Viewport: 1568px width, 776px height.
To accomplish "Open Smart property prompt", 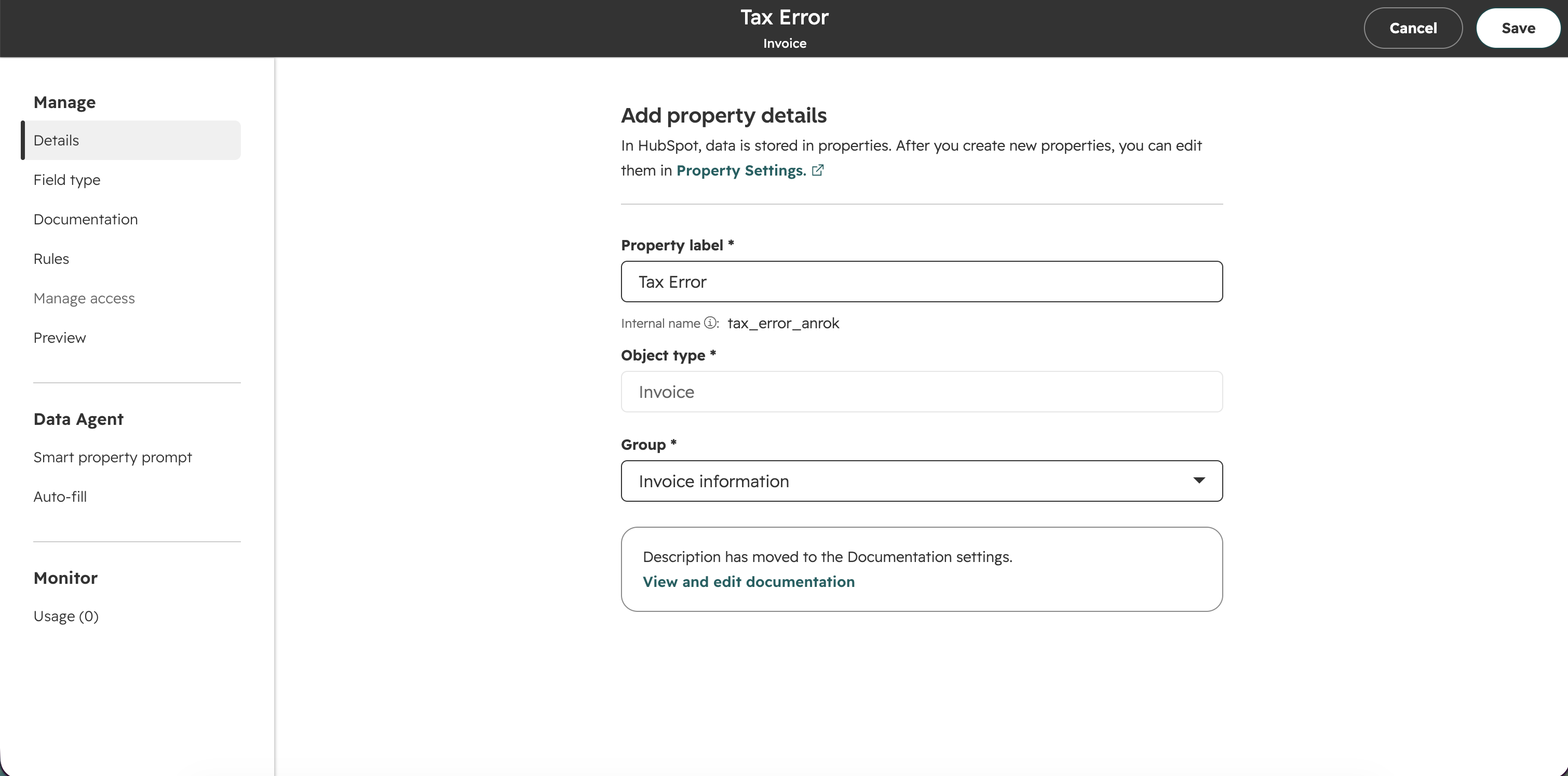I will pos(113,458).
